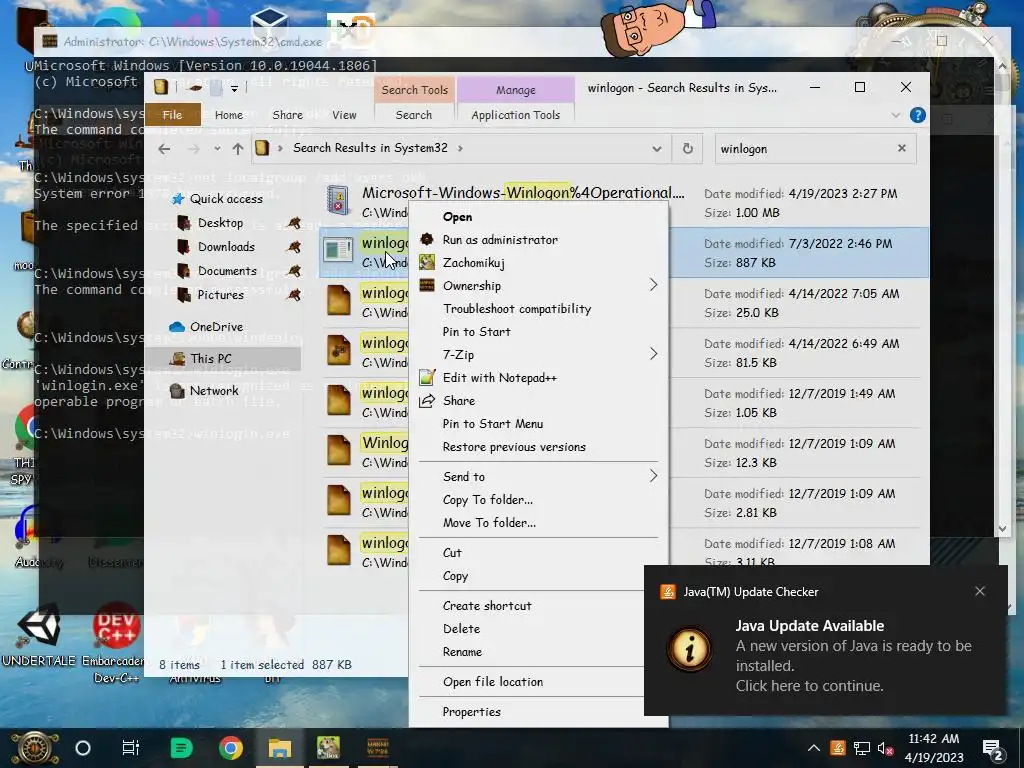Open Quick Access Toolbar customize dropdown
1024x768 pixels.
[234, 88]
